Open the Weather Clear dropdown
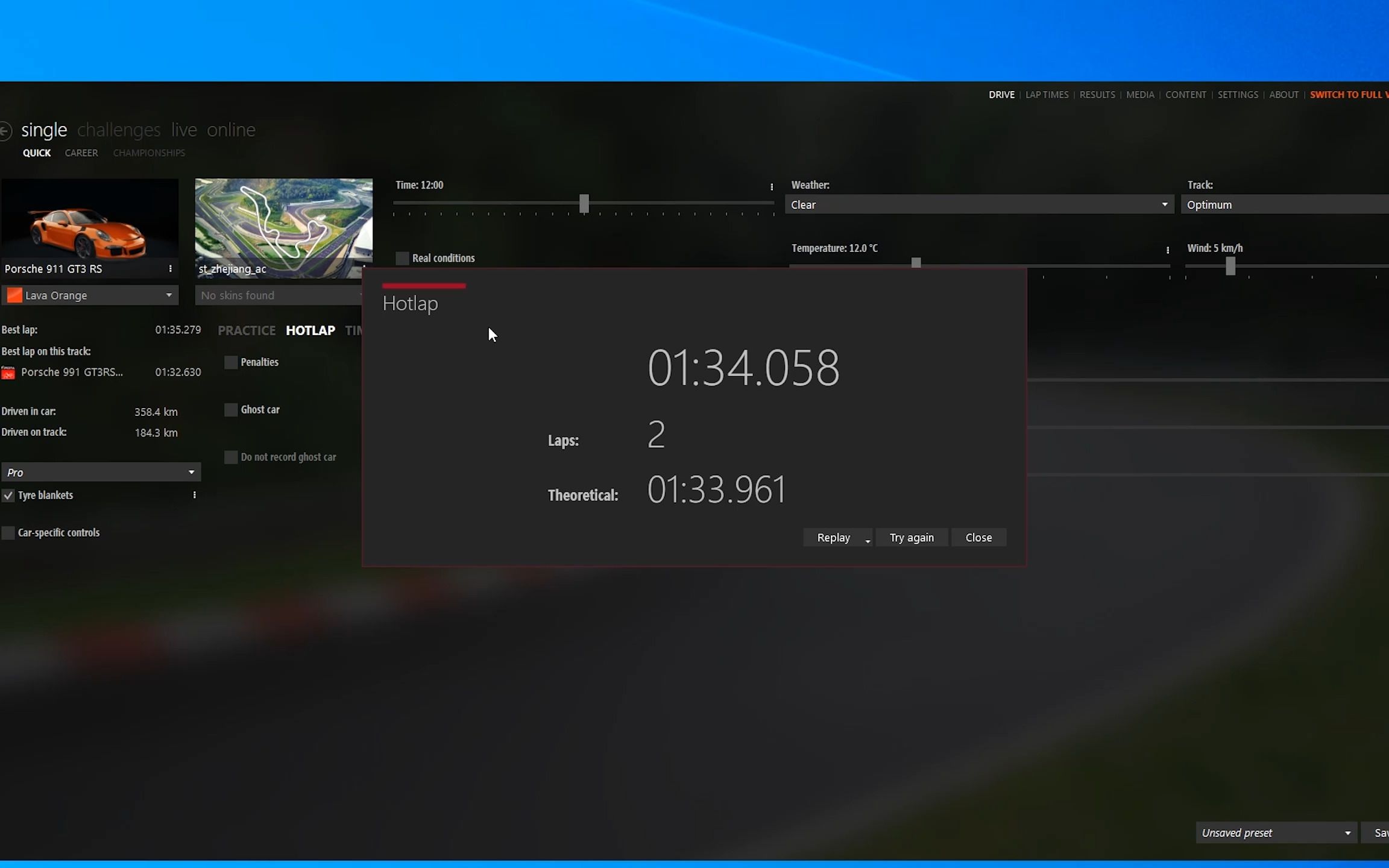This screenshot has width=1389, height=868. (979, 205)
